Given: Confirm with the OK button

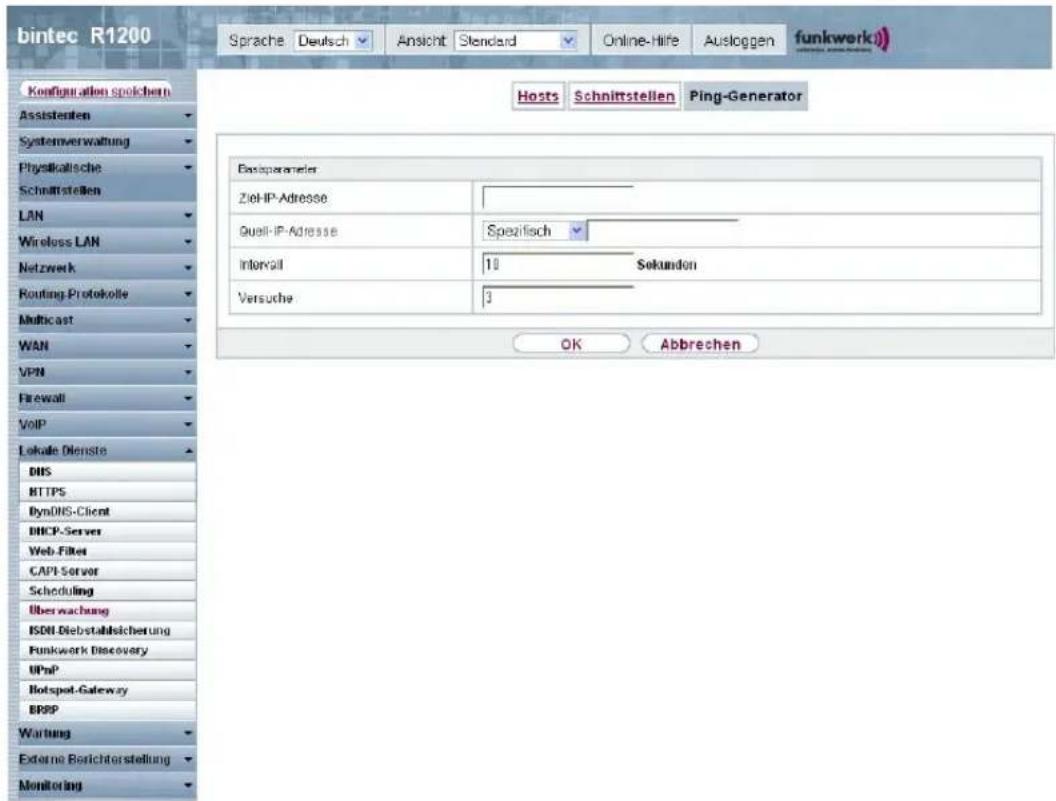Looking at the screenshot, I should click(x=571, y=344).
